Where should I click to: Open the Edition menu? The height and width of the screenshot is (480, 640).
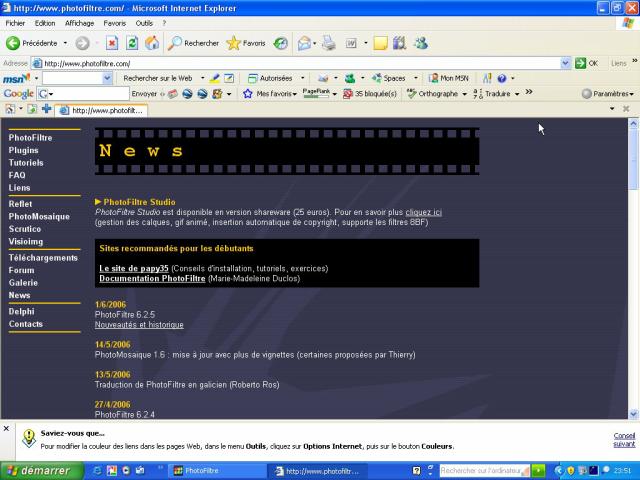click(45, 23)
